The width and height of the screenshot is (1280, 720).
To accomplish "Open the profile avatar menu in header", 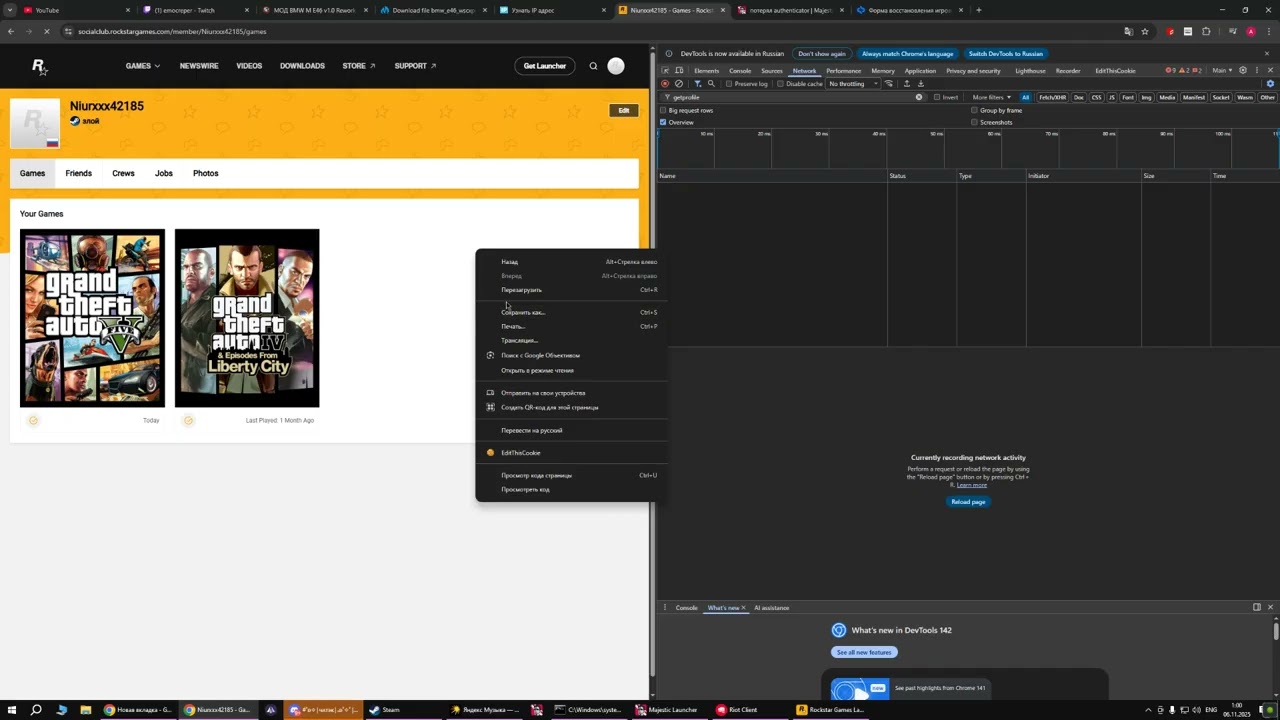I will click(616, 66).
